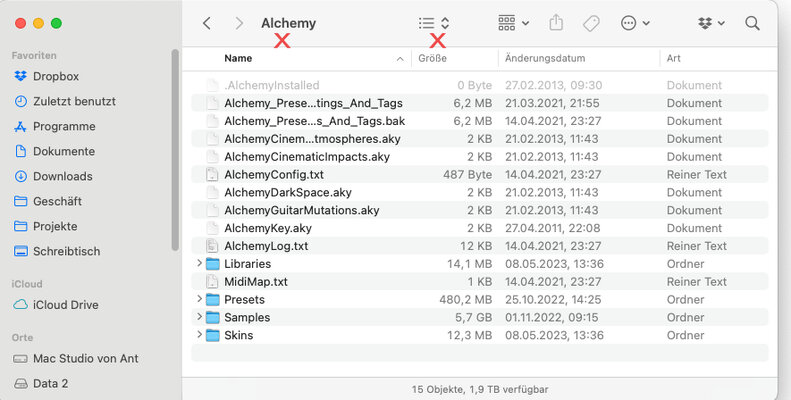This screenshot has width=791, height=400.
Task: Click the sidebar scrollbar
Action: tap(175, 150)
